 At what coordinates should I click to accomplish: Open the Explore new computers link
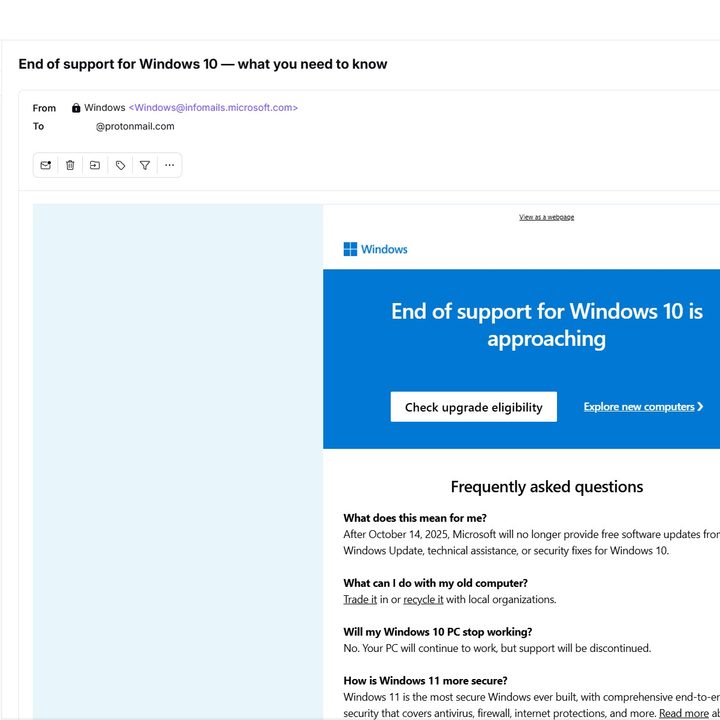point(639,407)
